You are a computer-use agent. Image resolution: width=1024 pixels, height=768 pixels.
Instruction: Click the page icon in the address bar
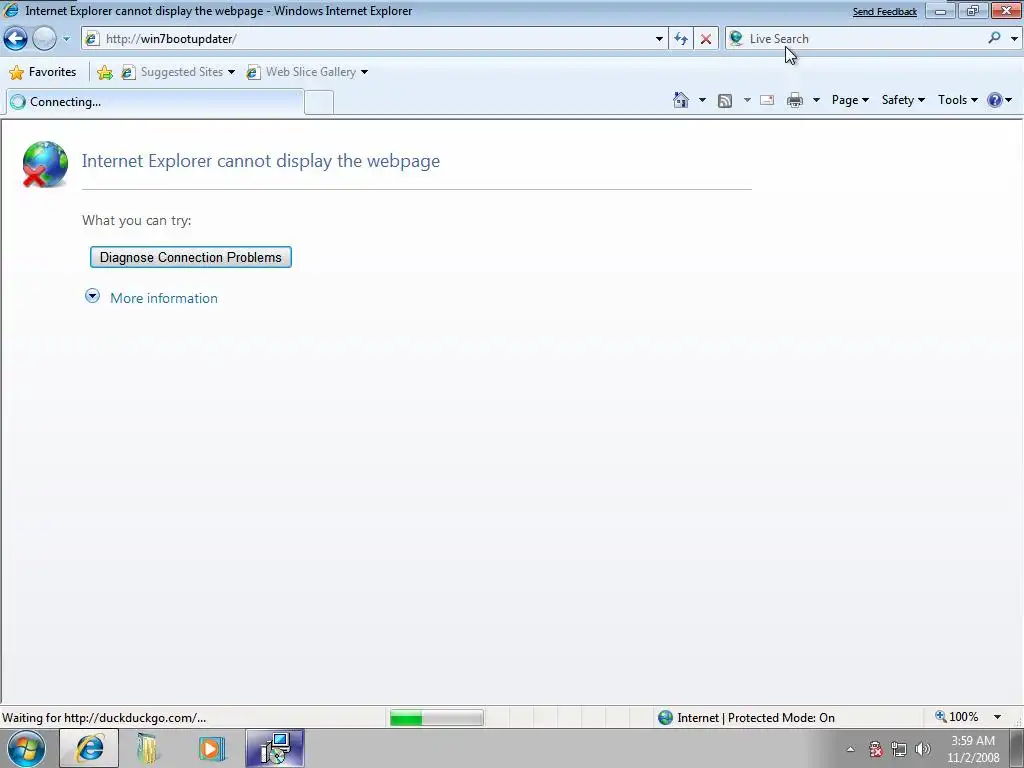[x=93, y=39]
